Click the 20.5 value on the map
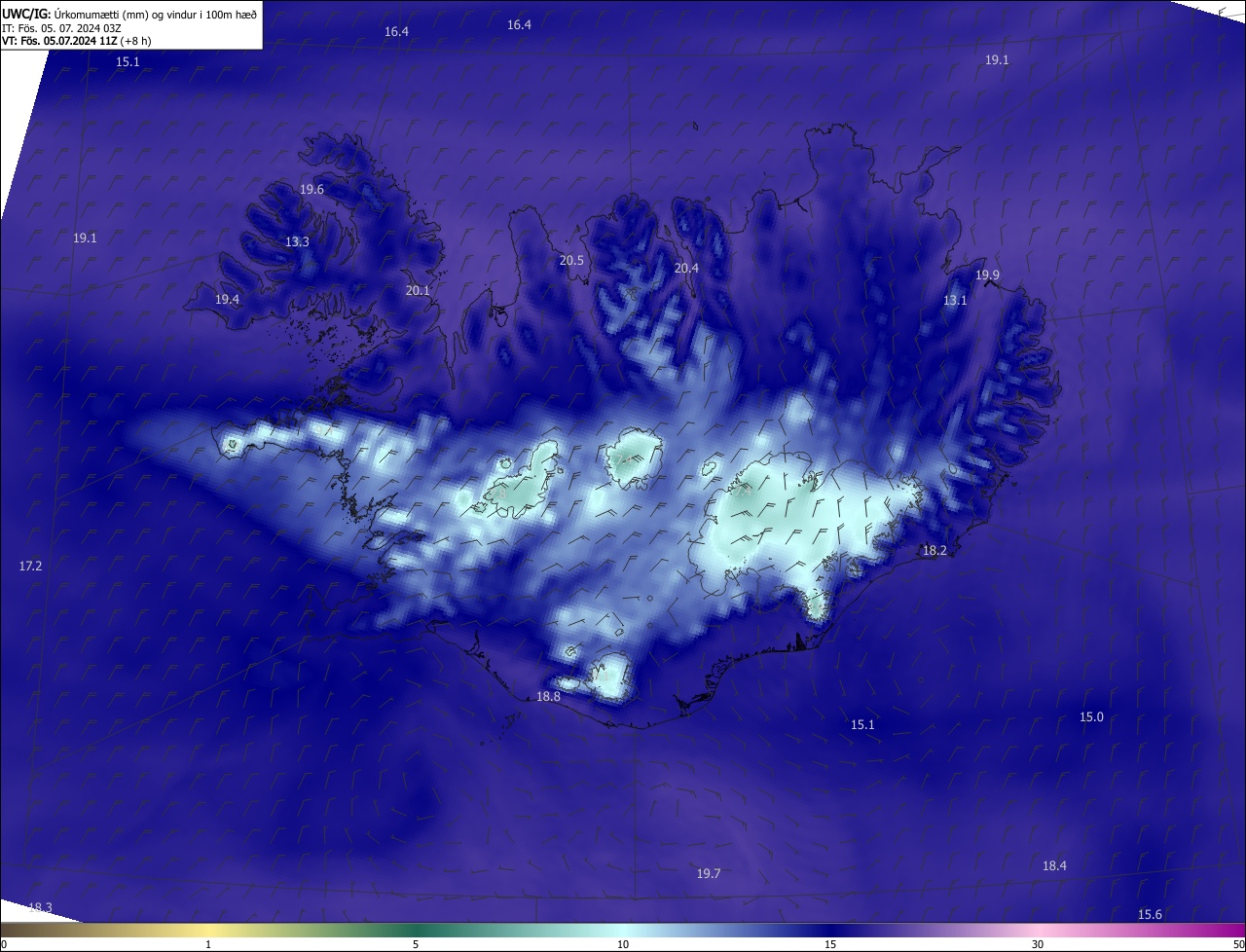The width and height of the screenshot is (1246, 952). (x=571, y=261)
